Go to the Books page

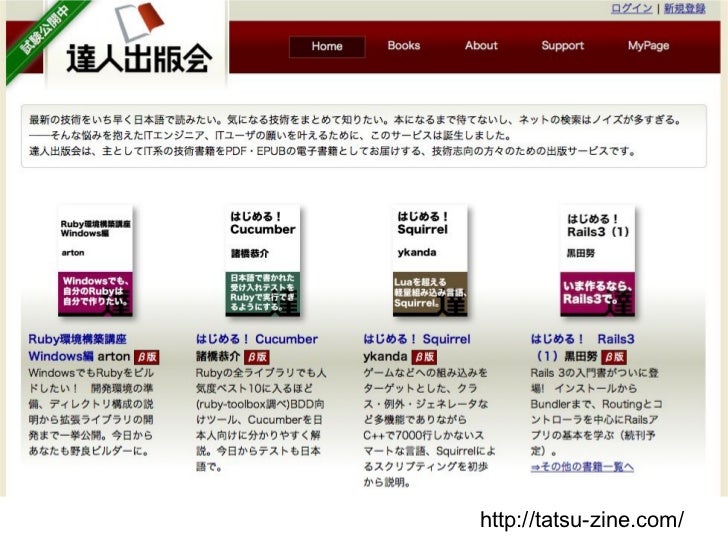click(x=403, y=46)
